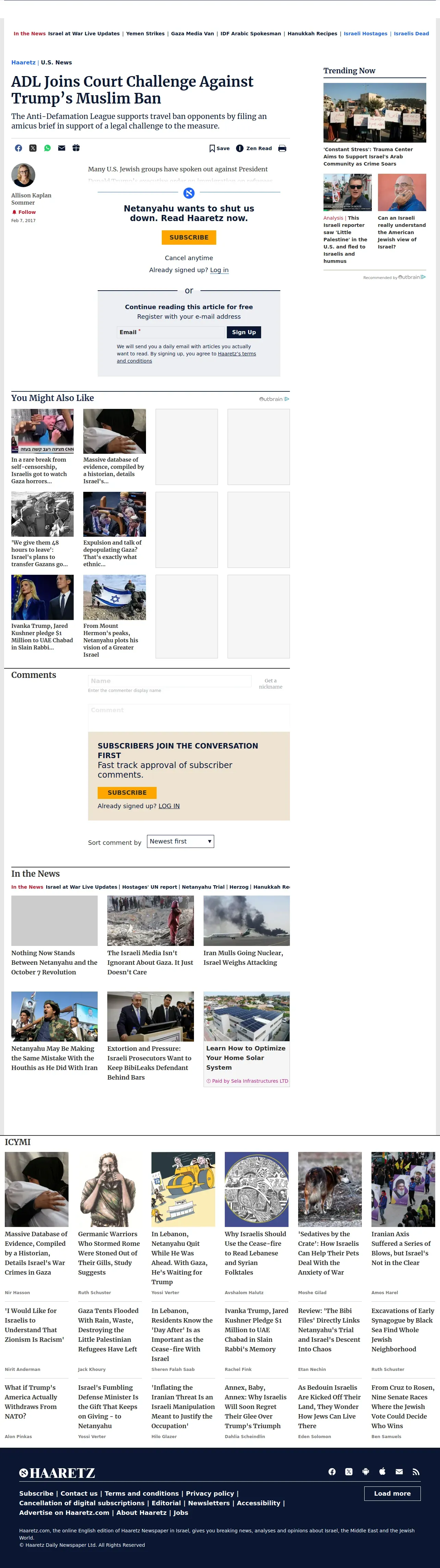440x1568 pixels.
Task: Open Ivanka Trump, Jared Kushner pledge thumbnail
Action: 42,598
